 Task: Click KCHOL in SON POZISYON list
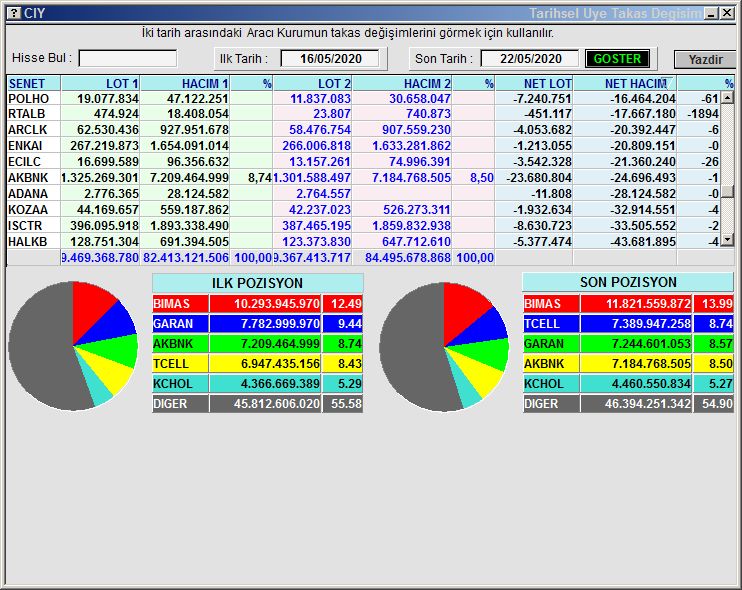tap(551, 384)
